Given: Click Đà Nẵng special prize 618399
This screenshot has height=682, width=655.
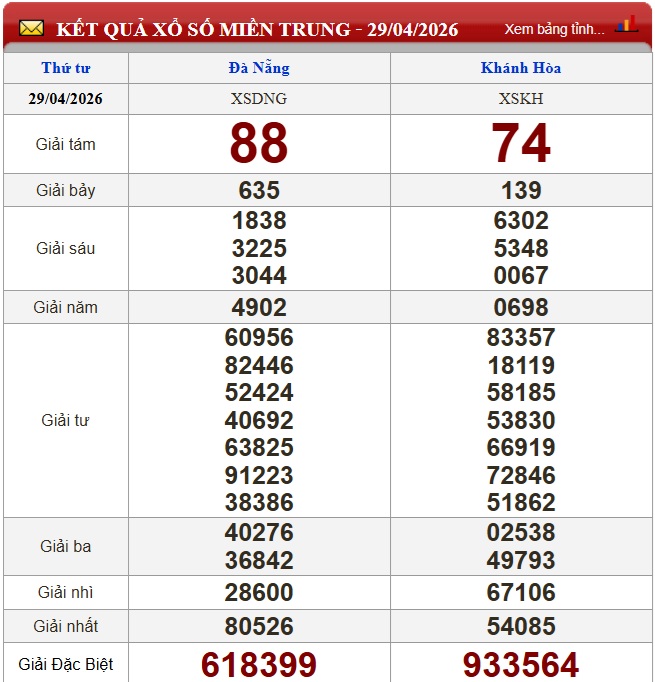Looking at the screenshot, I should [259, 664].
